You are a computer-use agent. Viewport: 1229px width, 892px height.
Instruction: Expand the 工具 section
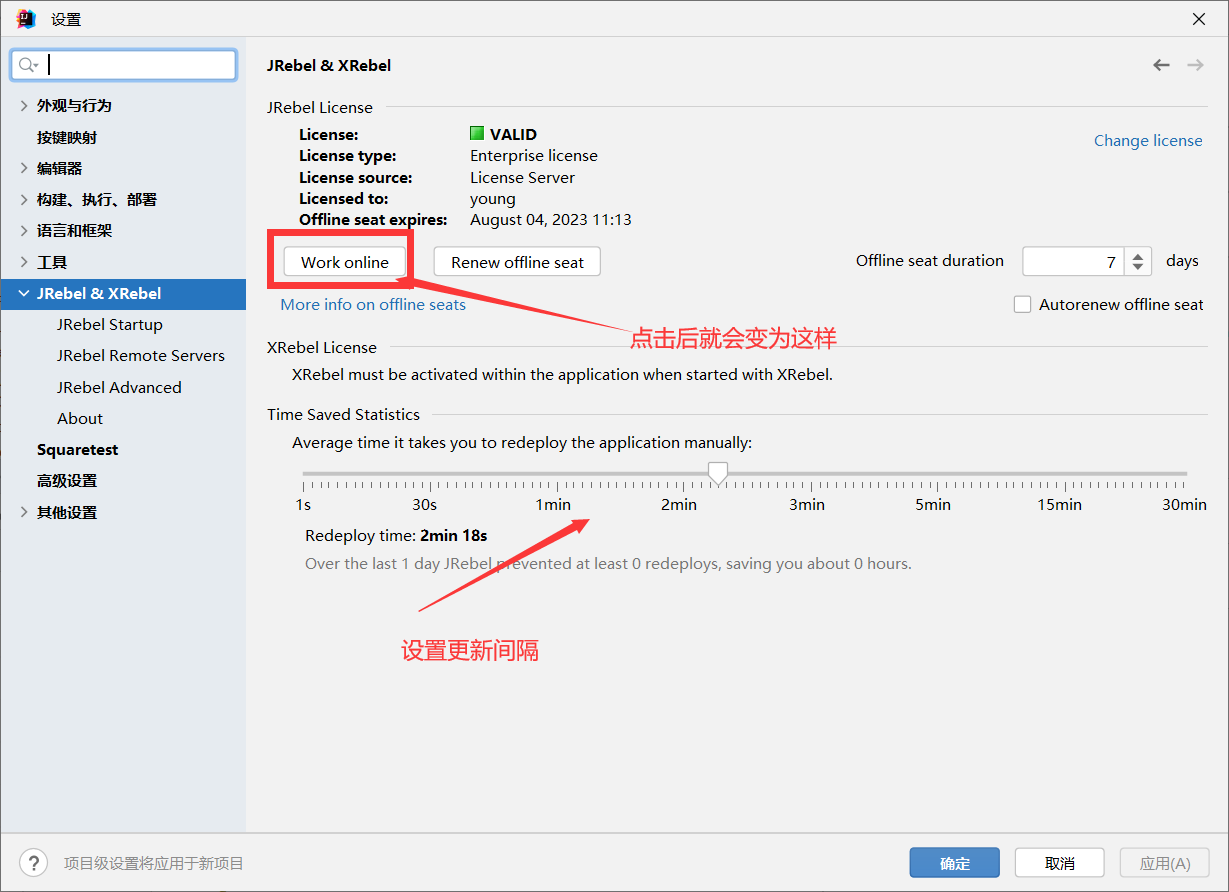click(x=24, y=262)
